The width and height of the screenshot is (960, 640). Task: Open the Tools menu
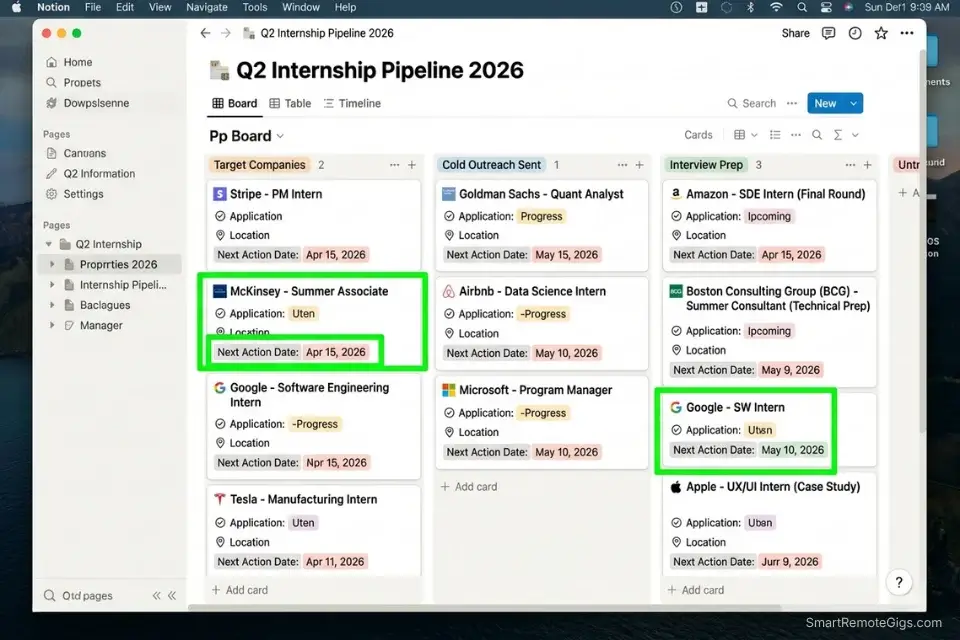pyautogui.click(x=255, y=7)
